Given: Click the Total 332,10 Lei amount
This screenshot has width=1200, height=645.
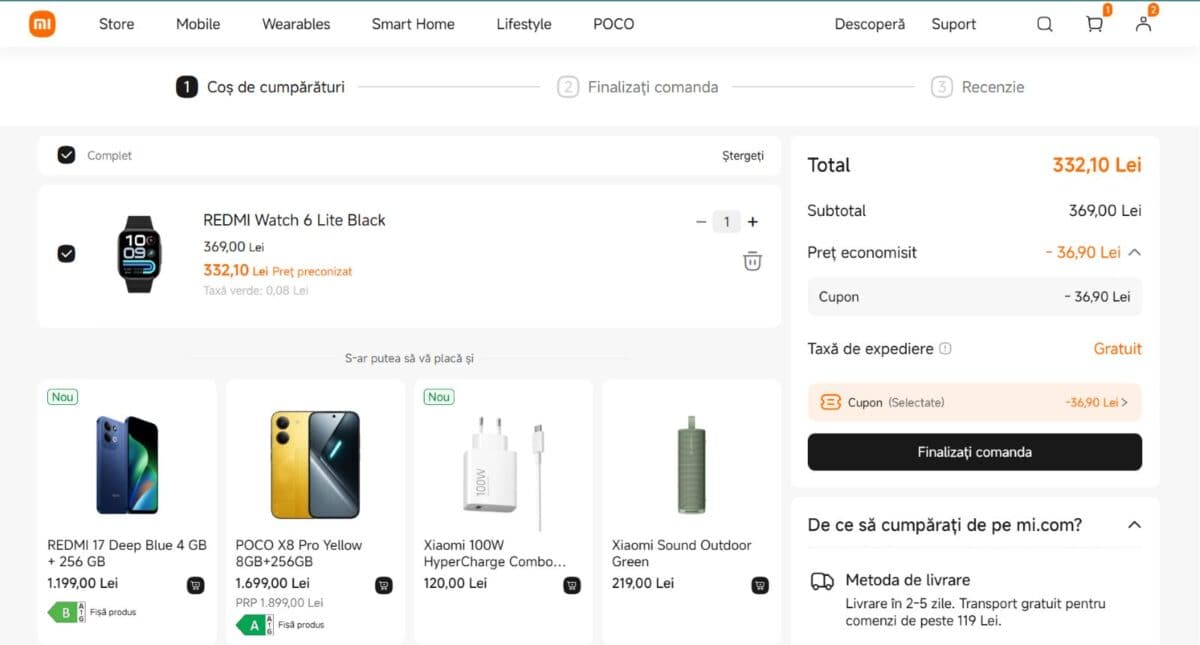Looking at the screenshot, I should [x=1097, y=165].
